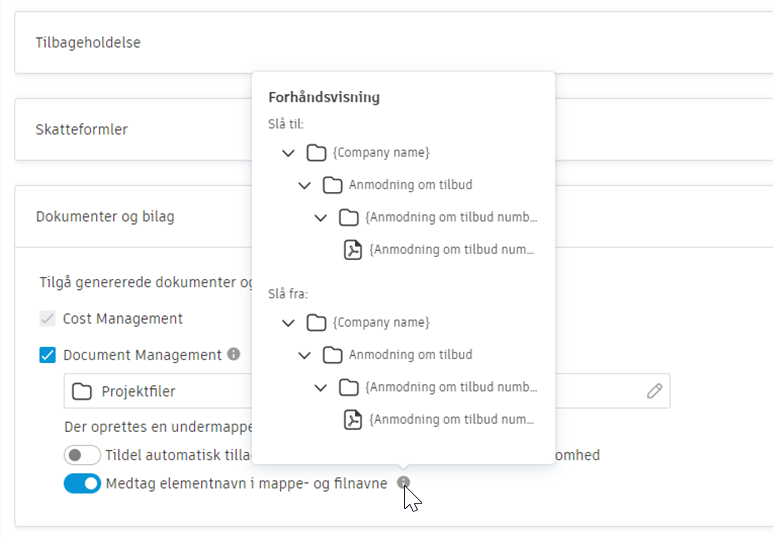Viewport: 773px width, 539px height.
Task: Click the Projektfiler folder icon
Action: 83,391
